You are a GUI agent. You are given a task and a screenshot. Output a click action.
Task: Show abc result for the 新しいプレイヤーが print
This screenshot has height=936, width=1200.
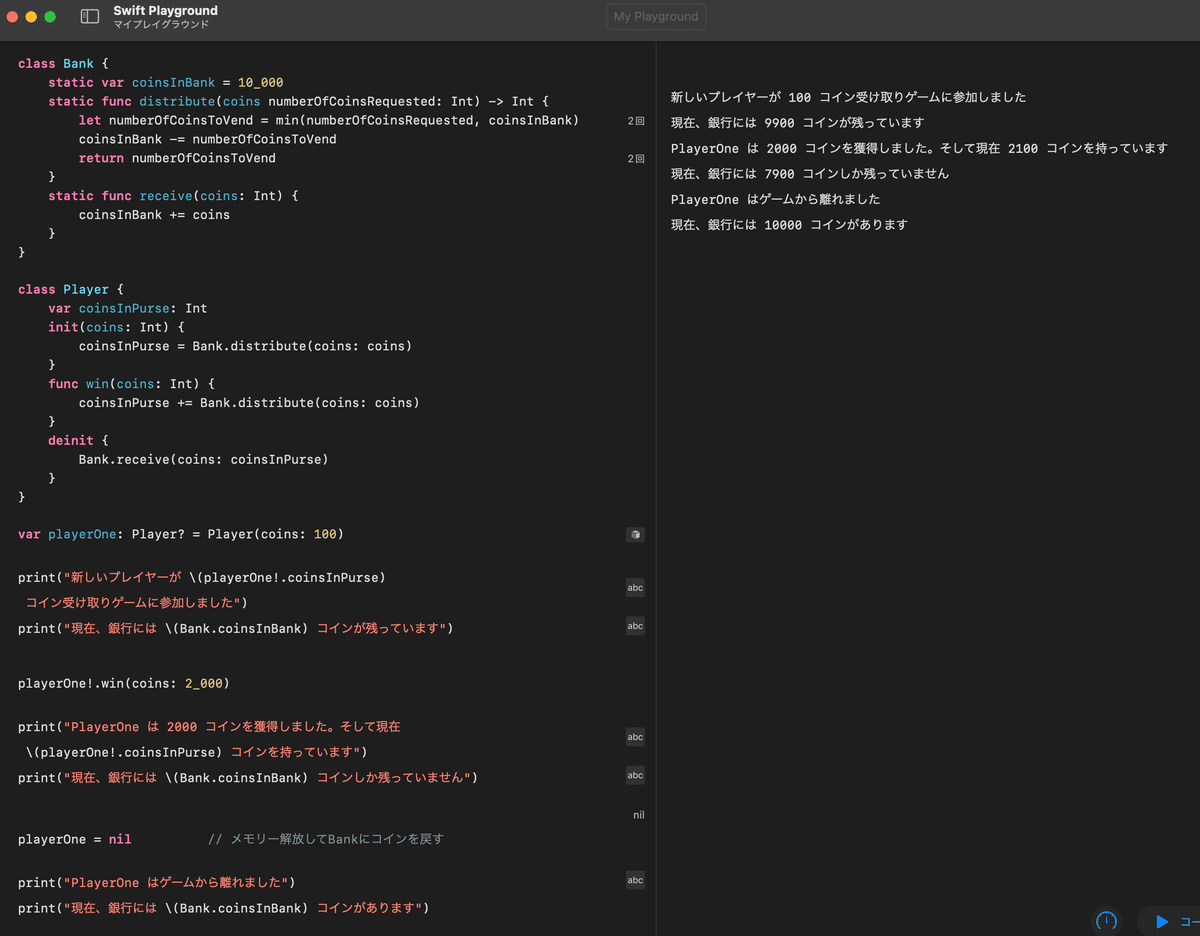[635, 588]
